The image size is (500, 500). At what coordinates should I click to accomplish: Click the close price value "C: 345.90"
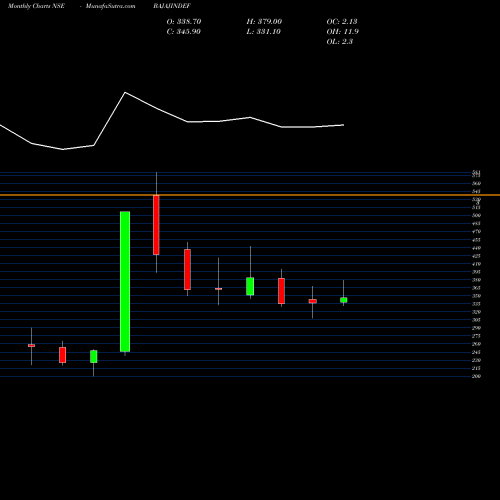184,32
